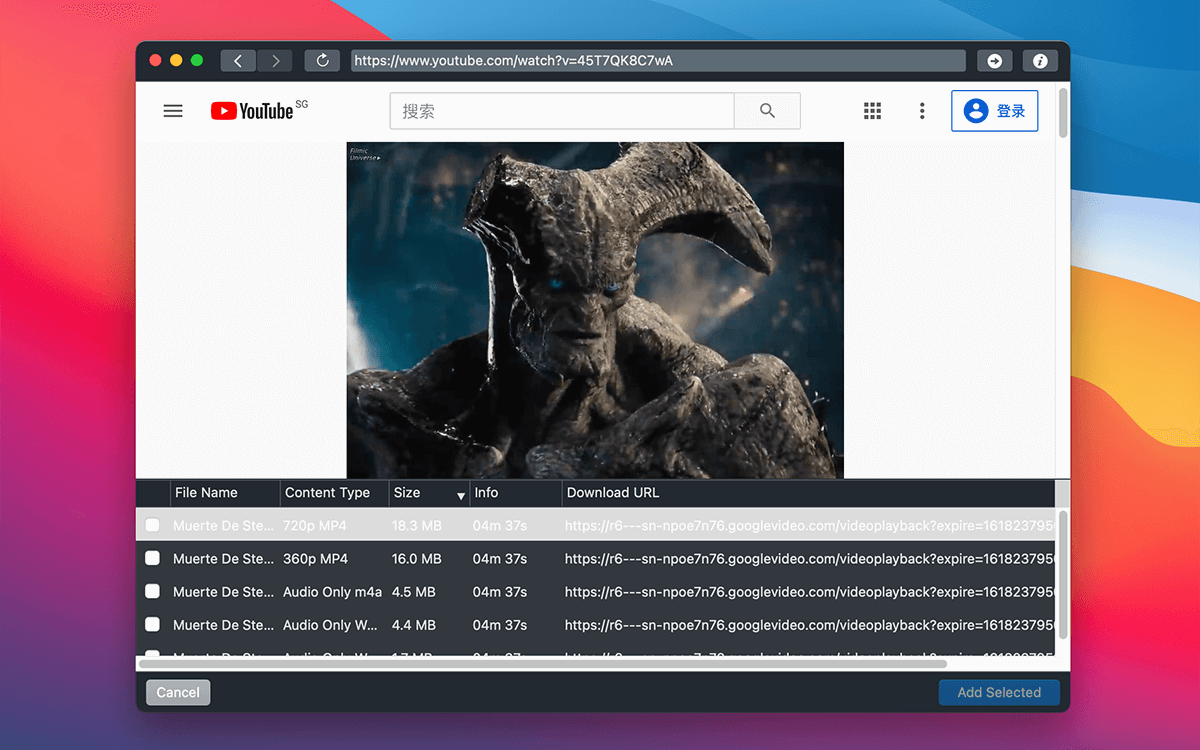Sort by the Size column header

pyautogui.click(x=430, y=493)
